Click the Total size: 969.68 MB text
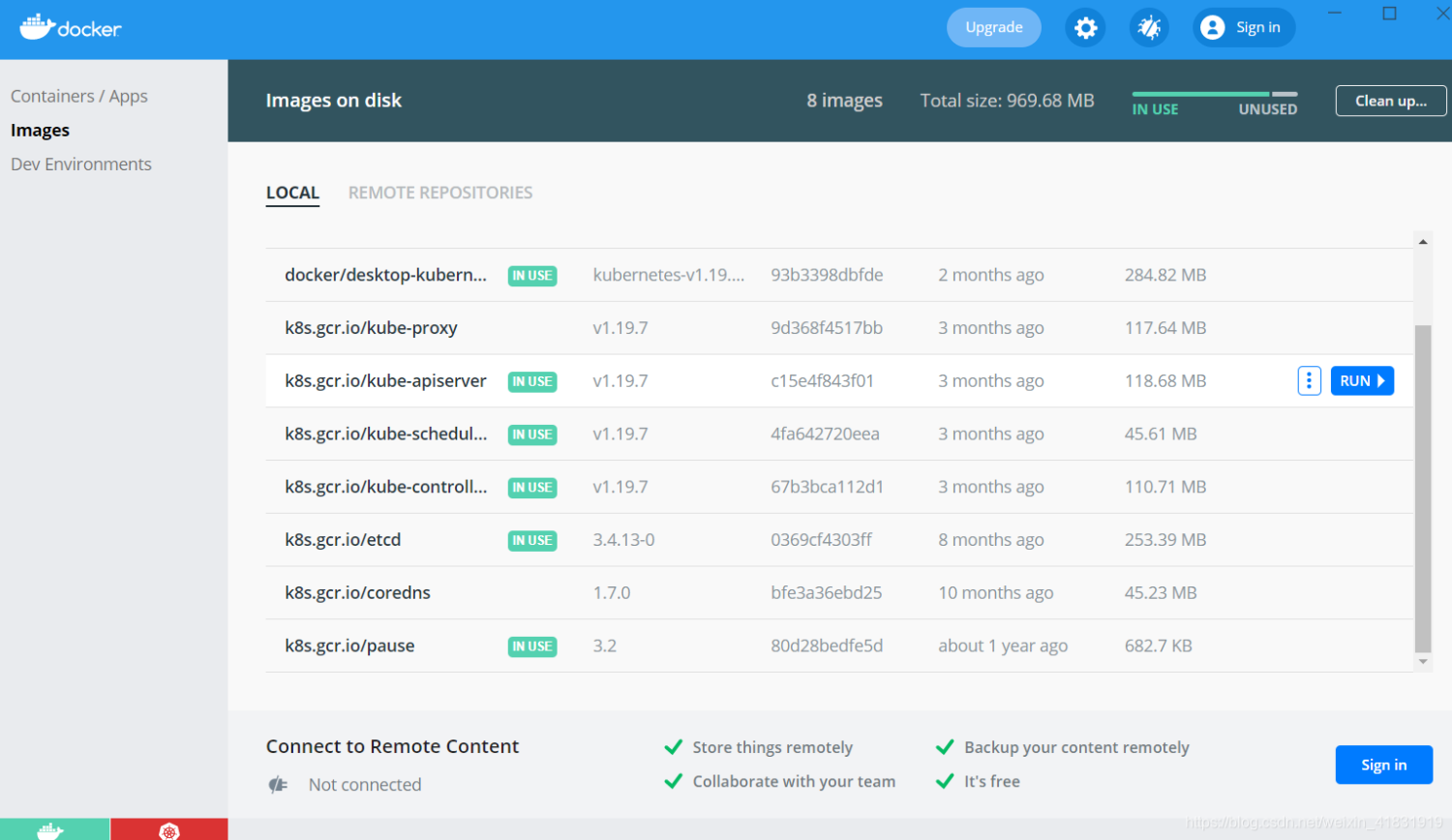 point(1007,101)
